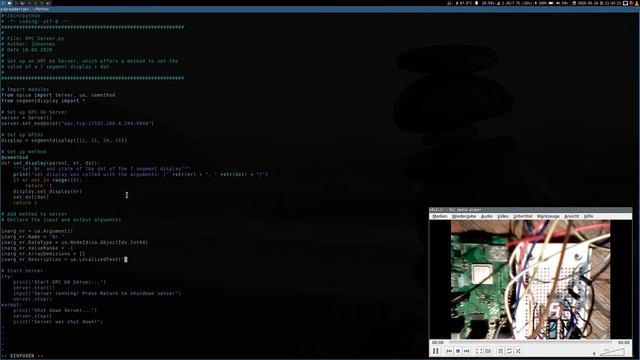The height and width of the screenshot is (360, 640).
Task: Click the 'set_dot(dot)' line
Action: click(31, 197)
